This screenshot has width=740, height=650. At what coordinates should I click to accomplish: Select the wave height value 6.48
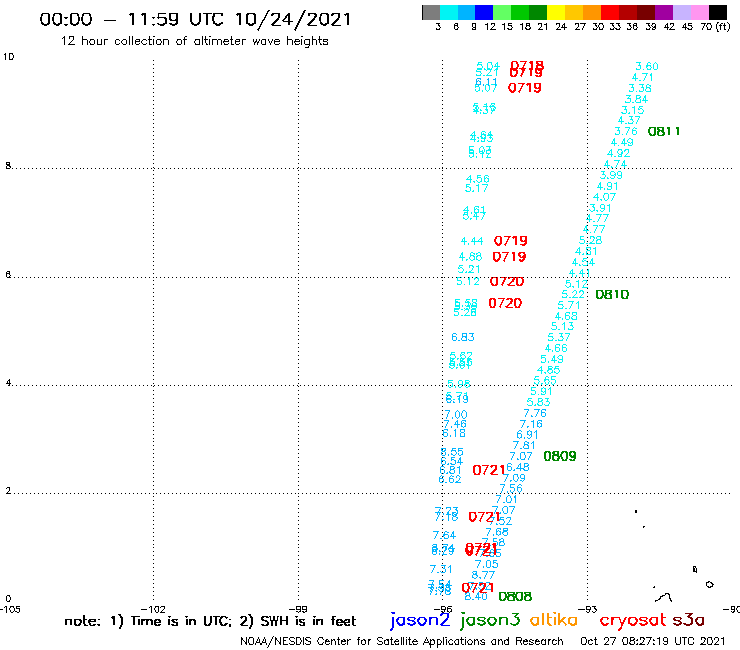point(518,467)
